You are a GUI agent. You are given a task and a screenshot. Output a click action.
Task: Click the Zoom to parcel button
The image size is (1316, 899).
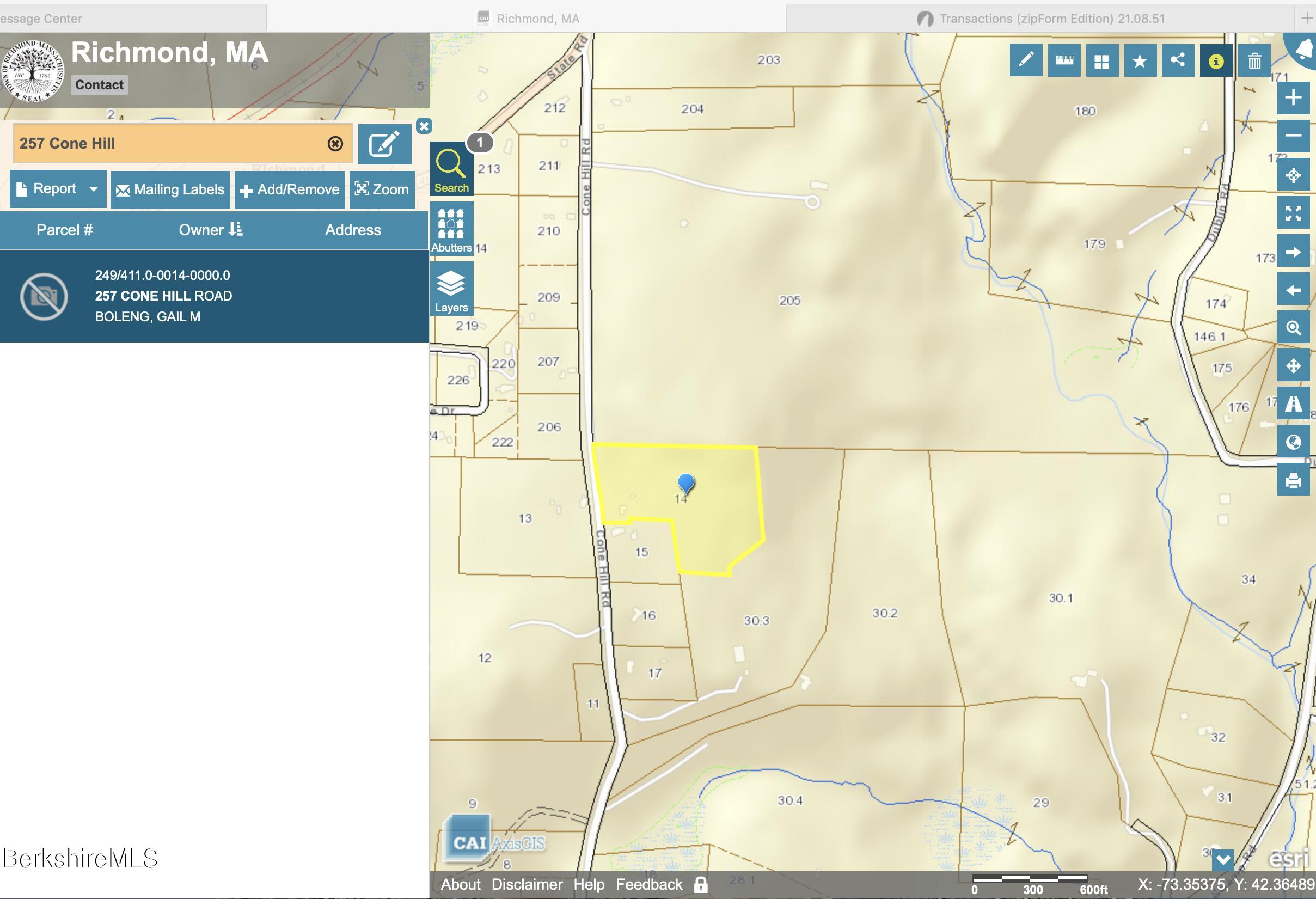coord(382,190)
